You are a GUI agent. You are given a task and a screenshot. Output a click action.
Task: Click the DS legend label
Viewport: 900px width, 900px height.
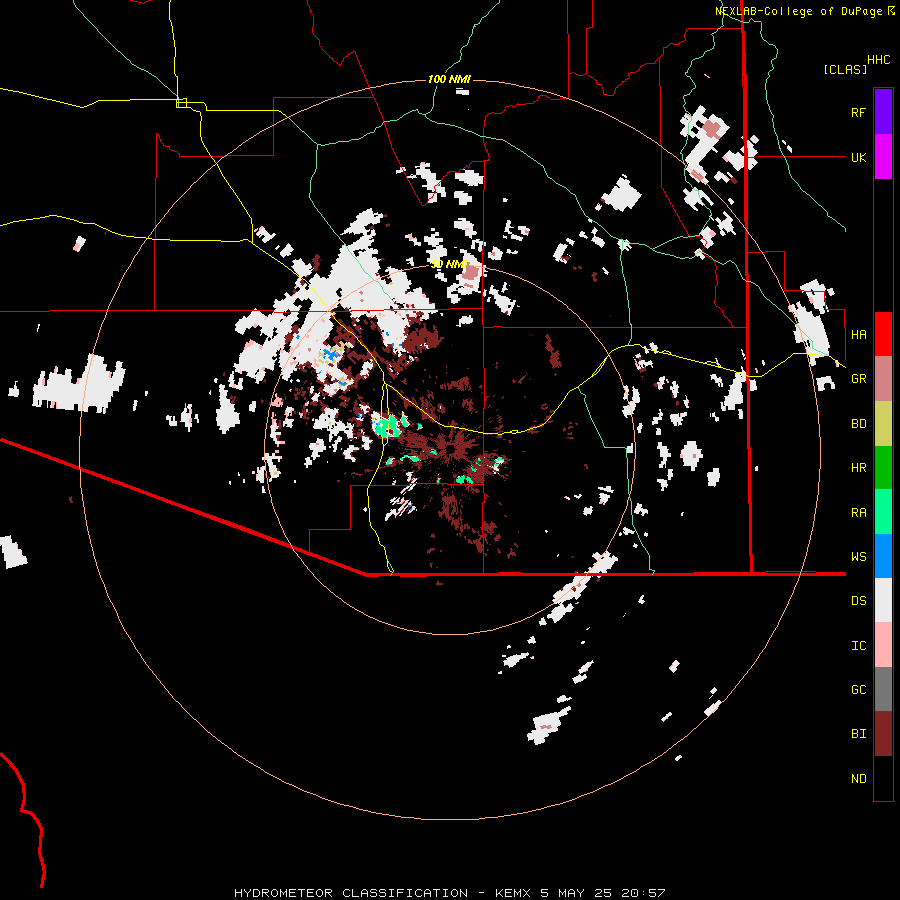(858, 601)
